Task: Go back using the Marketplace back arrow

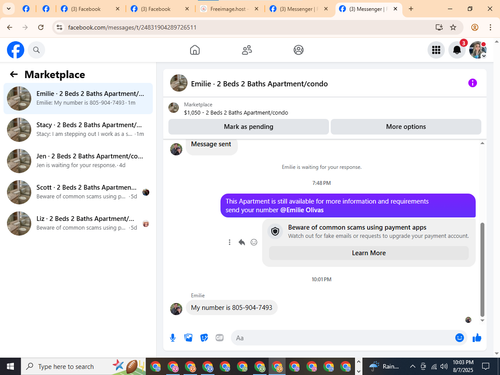Action: [x=14, y=74]
